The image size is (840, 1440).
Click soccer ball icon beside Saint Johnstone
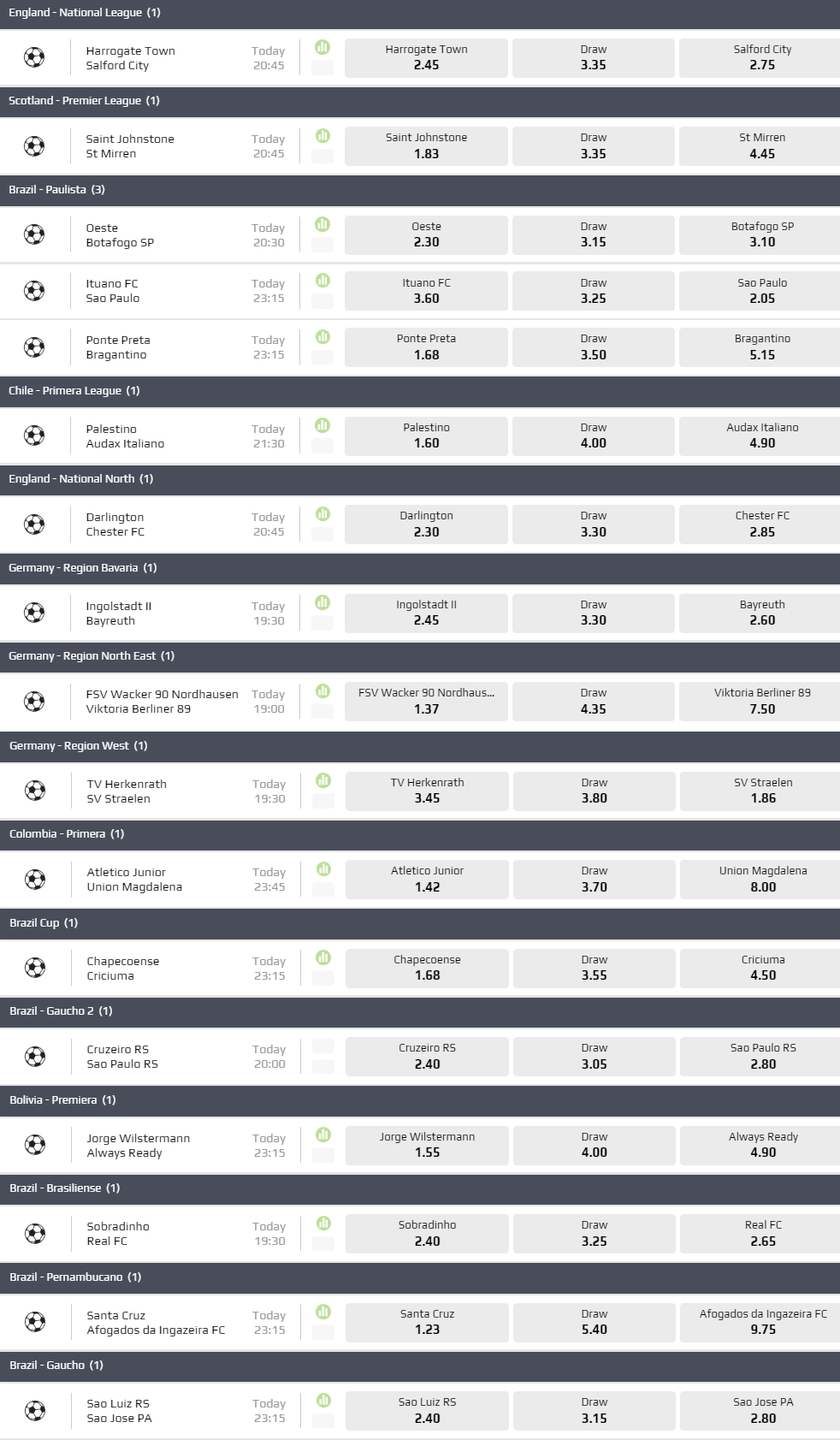[x=34, y=146]
